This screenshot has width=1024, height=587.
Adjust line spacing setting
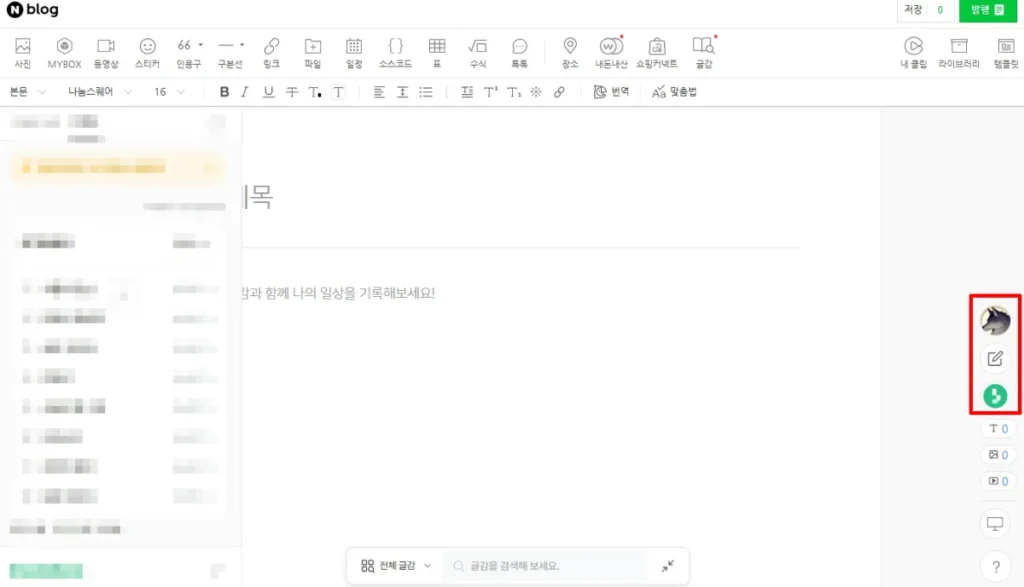[x=402, y=92]
